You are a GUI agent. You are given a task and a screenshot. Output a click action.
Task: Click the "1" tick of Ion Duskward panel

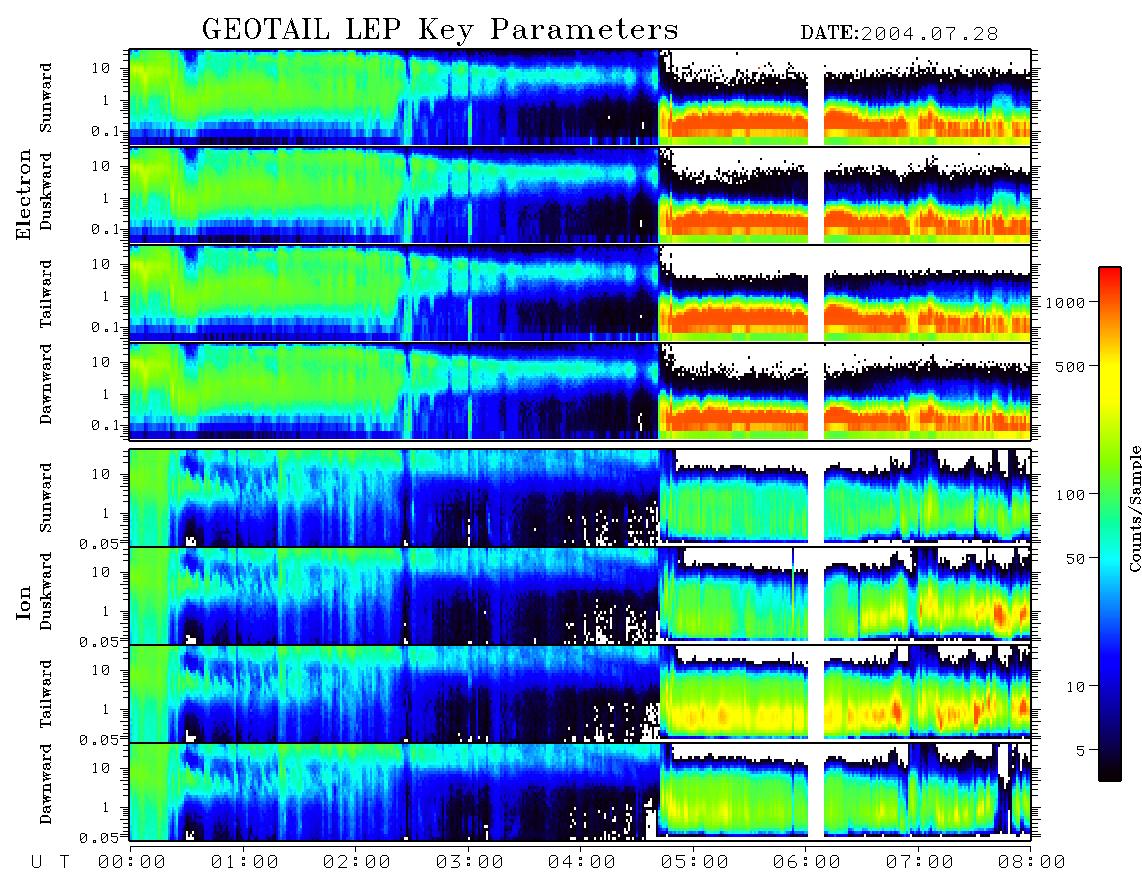point(105,611)
